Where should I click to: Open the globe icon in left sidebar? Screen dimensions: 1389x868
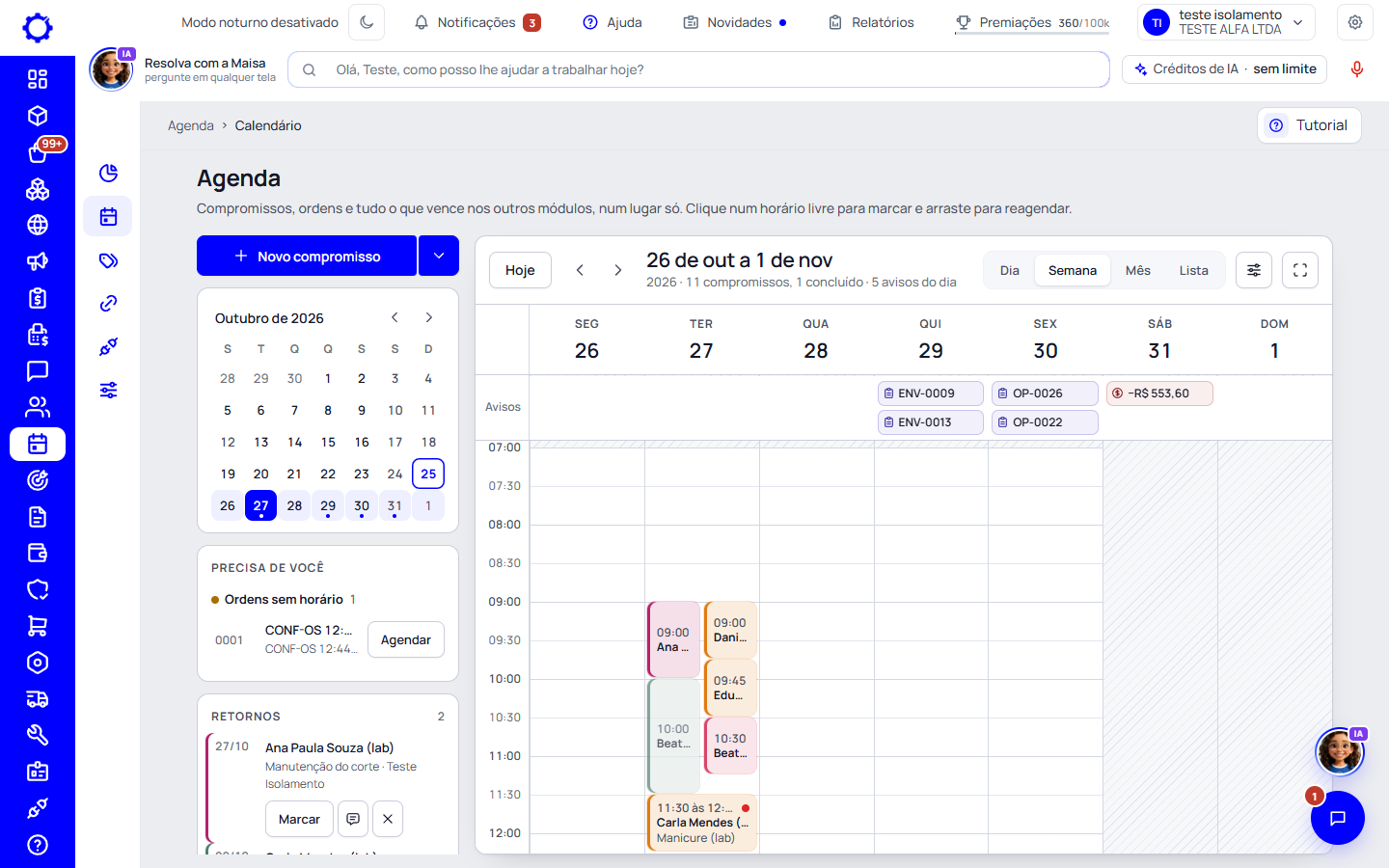coord(38,225)
